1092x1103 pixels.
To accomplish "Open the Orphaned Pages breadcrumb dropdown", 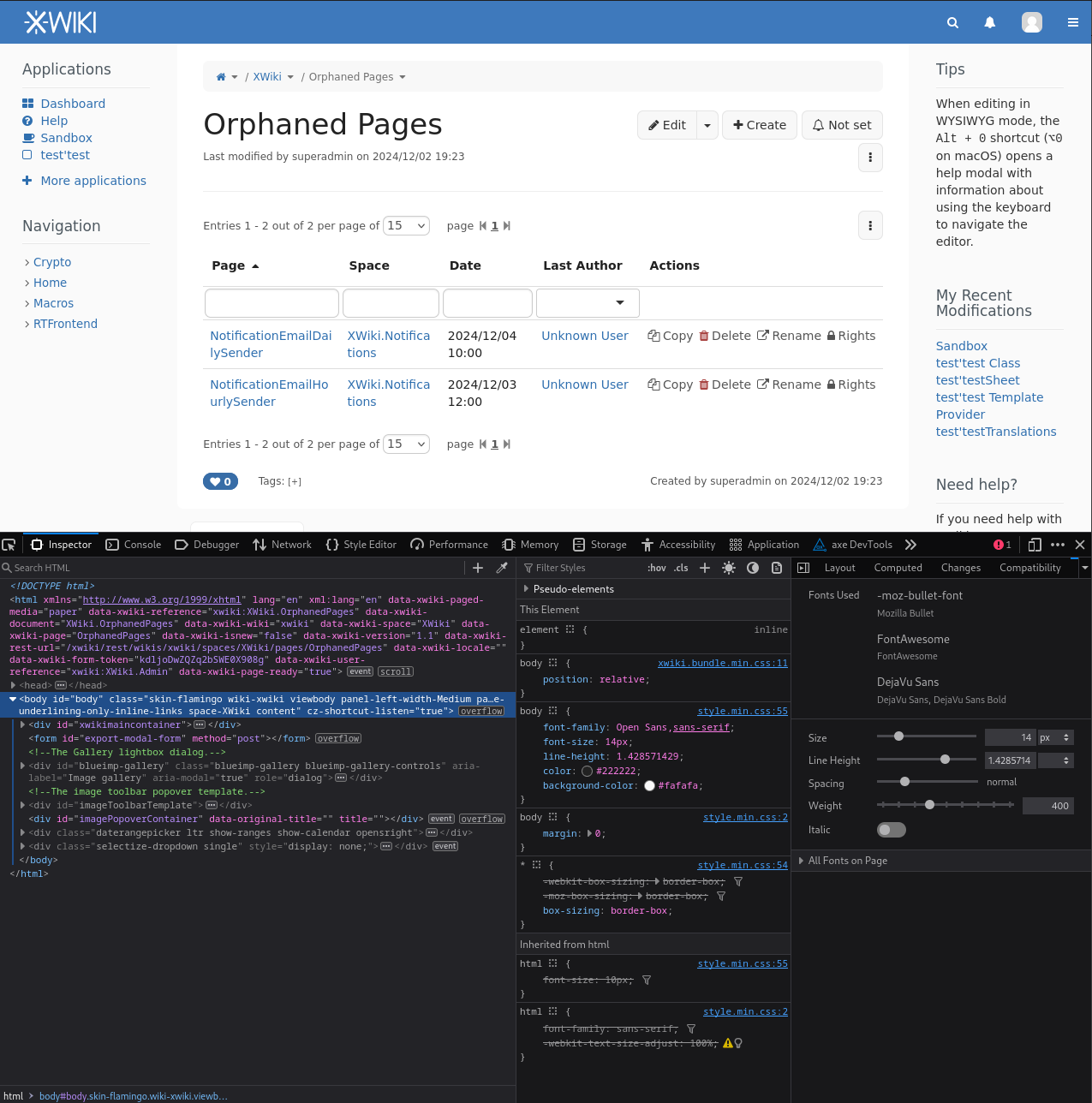I will (x=403, y=77).
